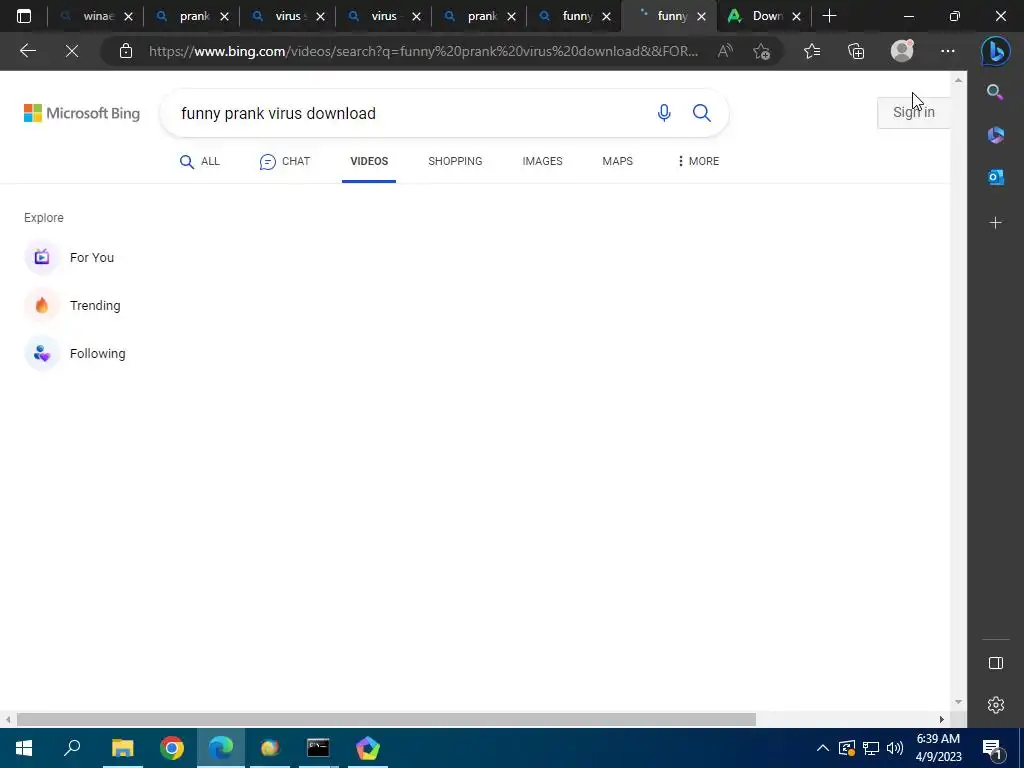
Task: Open Windows taskbar search
Action: (72, 748)
